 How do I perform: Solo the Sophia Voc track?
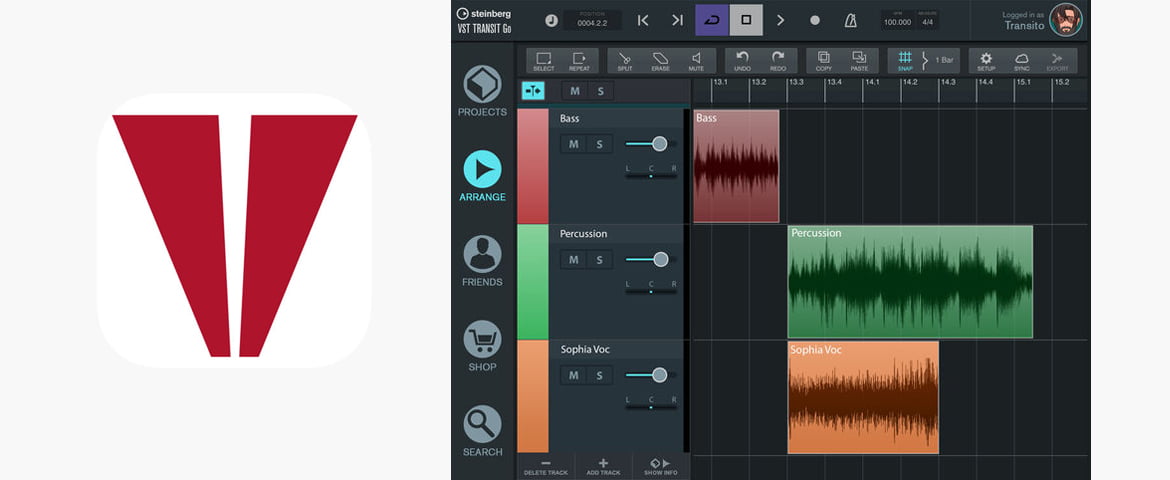(599, 375)
